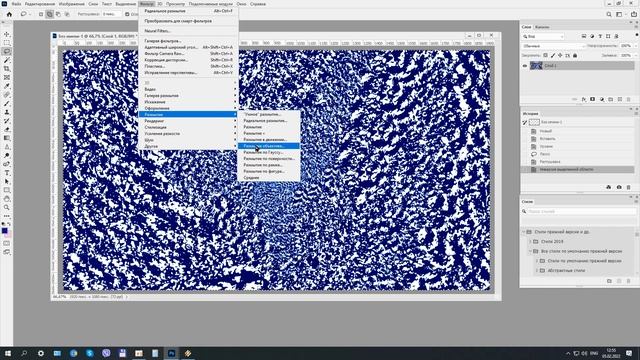Add a layer style via fx icon
Screen dimensions: 640x360
click(x=584, y=99)
